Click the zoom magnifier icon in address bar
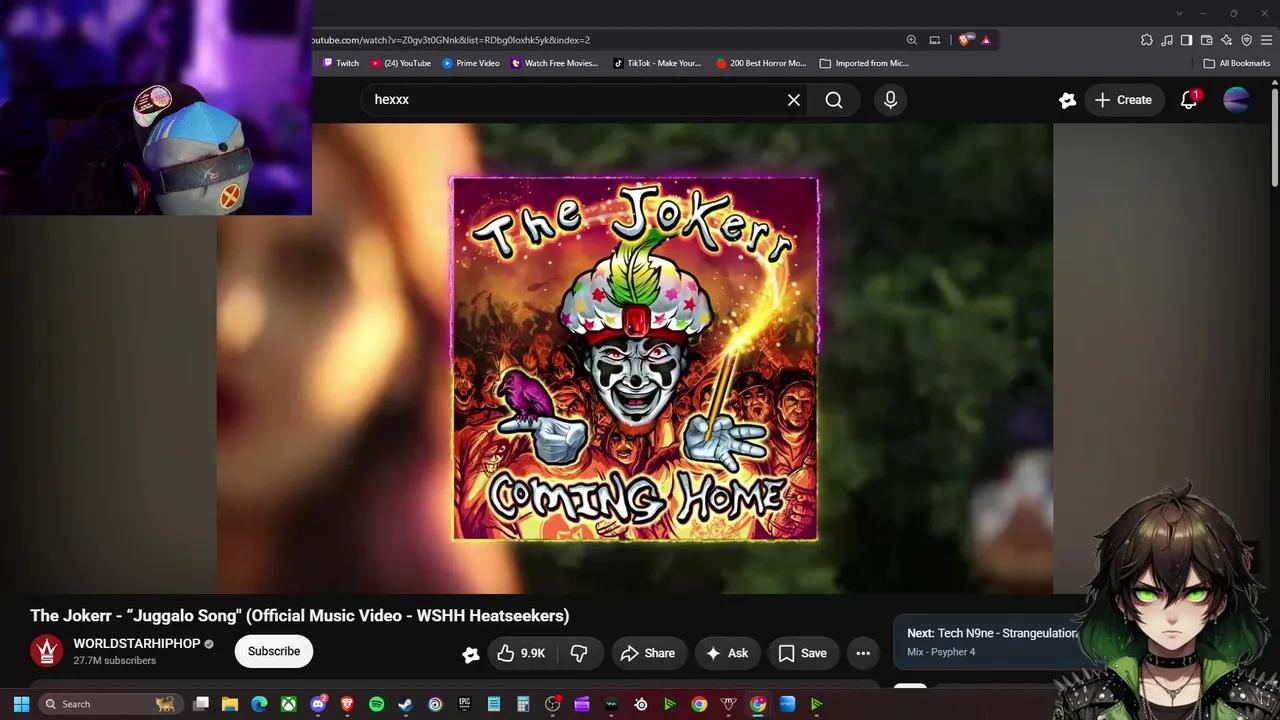Image resolution: width=1280 pixels, height=720 pixels. (911, 40)
